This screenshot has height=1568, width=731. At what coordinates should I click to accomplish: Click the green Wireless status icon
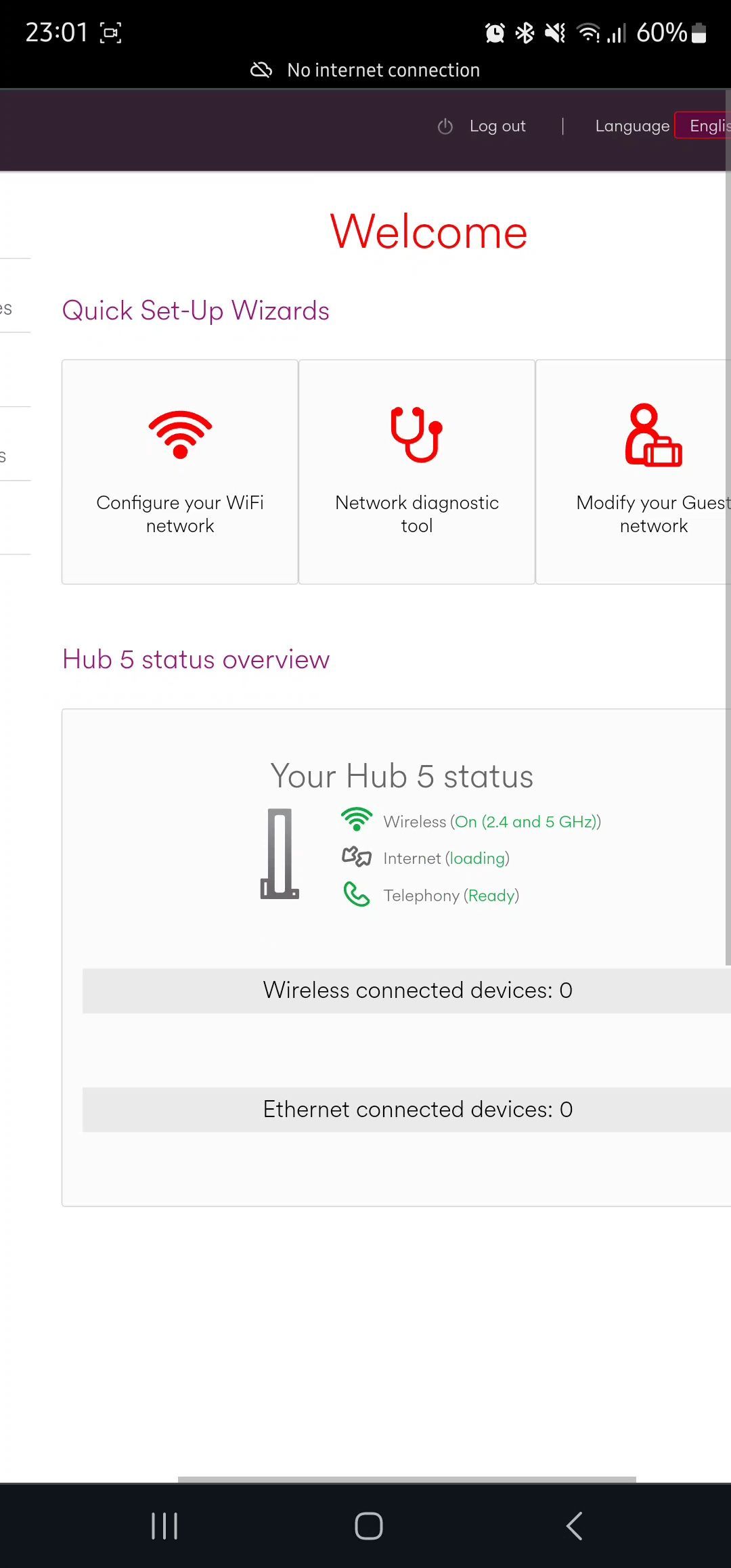357,820
